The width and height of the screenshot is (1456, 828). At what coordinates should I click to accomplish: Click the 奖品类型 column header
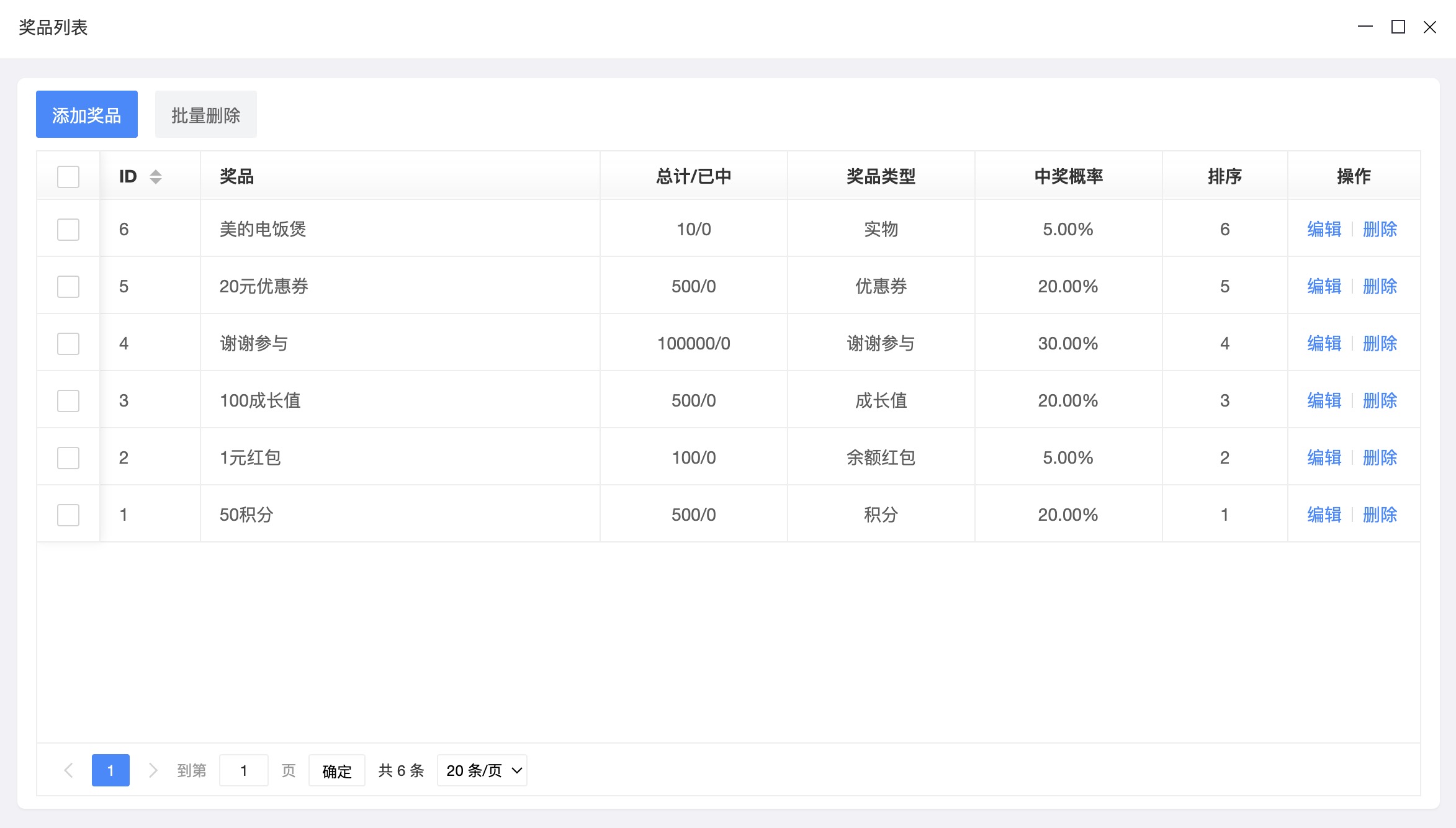tap(881, 176)
